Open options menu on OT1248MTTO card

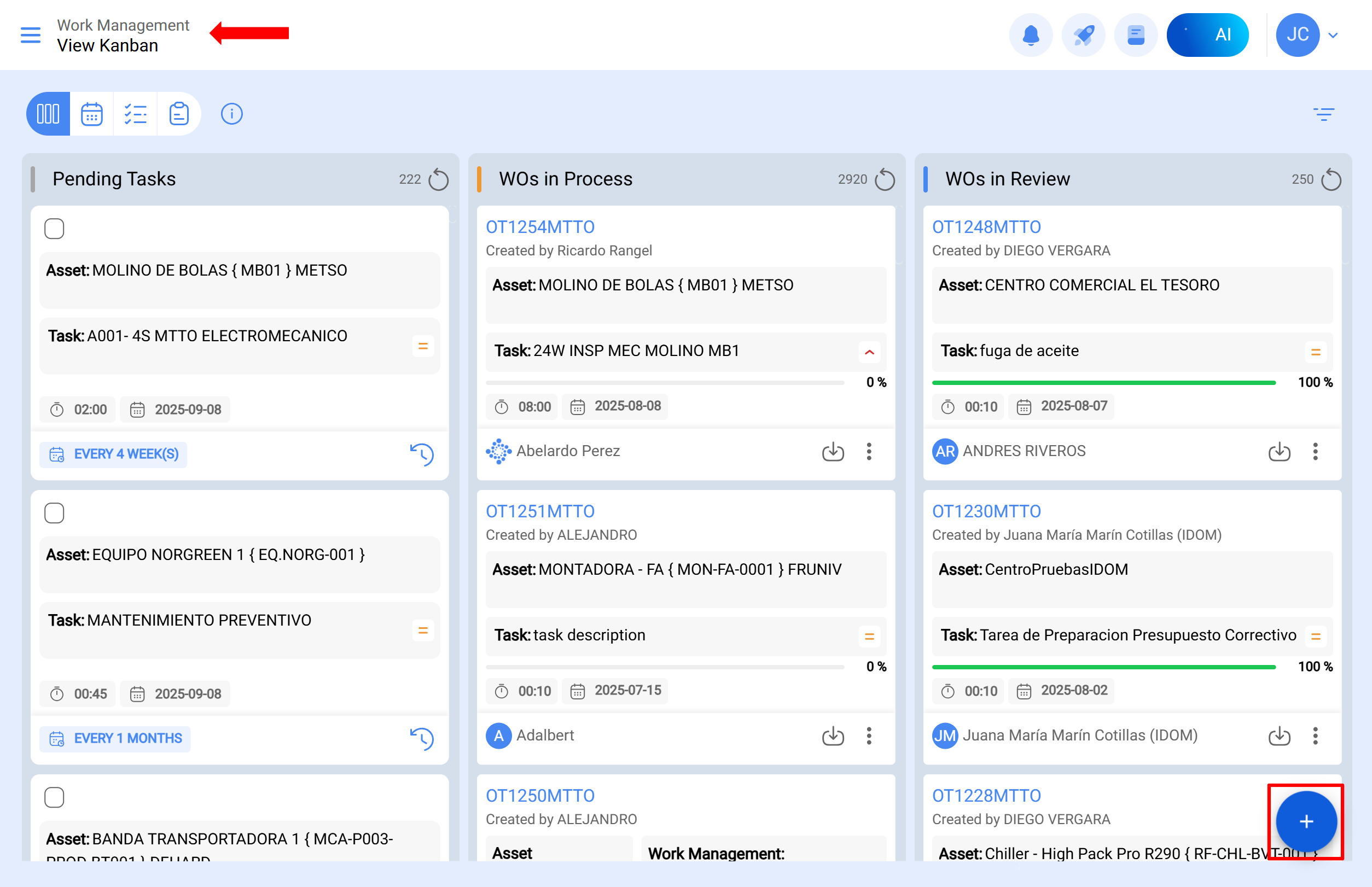pos(1316,452)
